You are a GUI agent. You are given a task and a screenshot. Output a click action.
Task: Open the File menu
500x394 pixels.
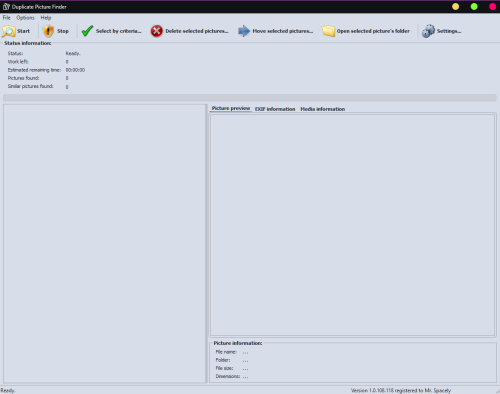pyautogui.click(x=7, y=18)
